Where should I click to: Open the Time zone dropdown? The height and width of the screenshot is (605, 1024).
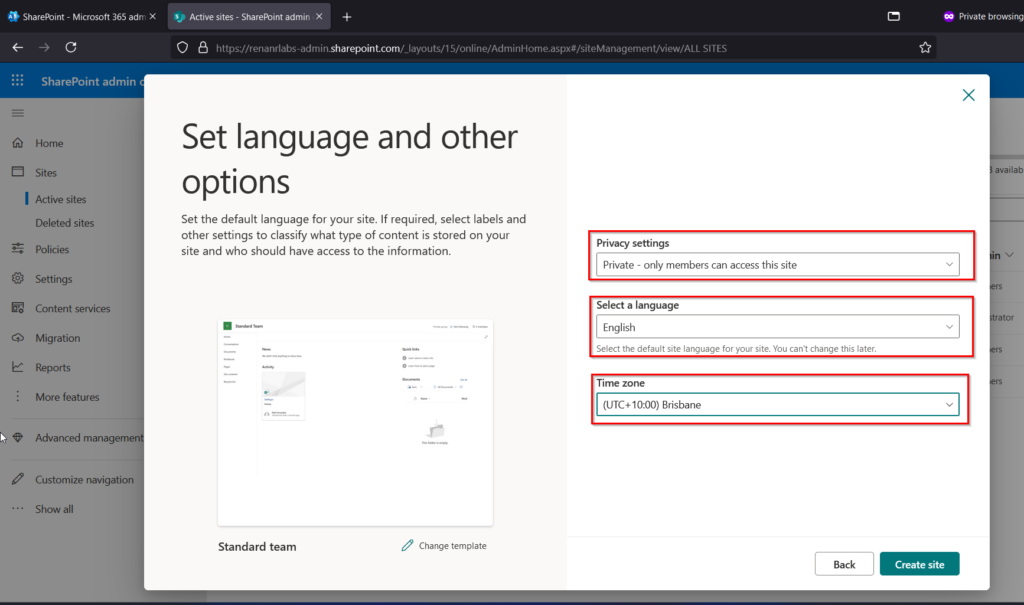[x=777, y=404]
